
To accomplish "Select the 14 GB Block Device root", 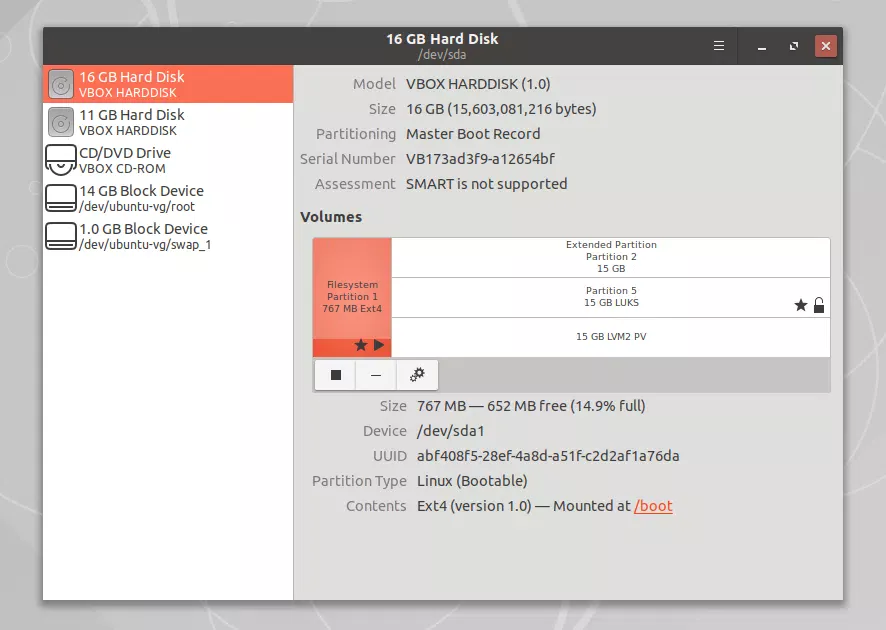I will tap(140, 198).
